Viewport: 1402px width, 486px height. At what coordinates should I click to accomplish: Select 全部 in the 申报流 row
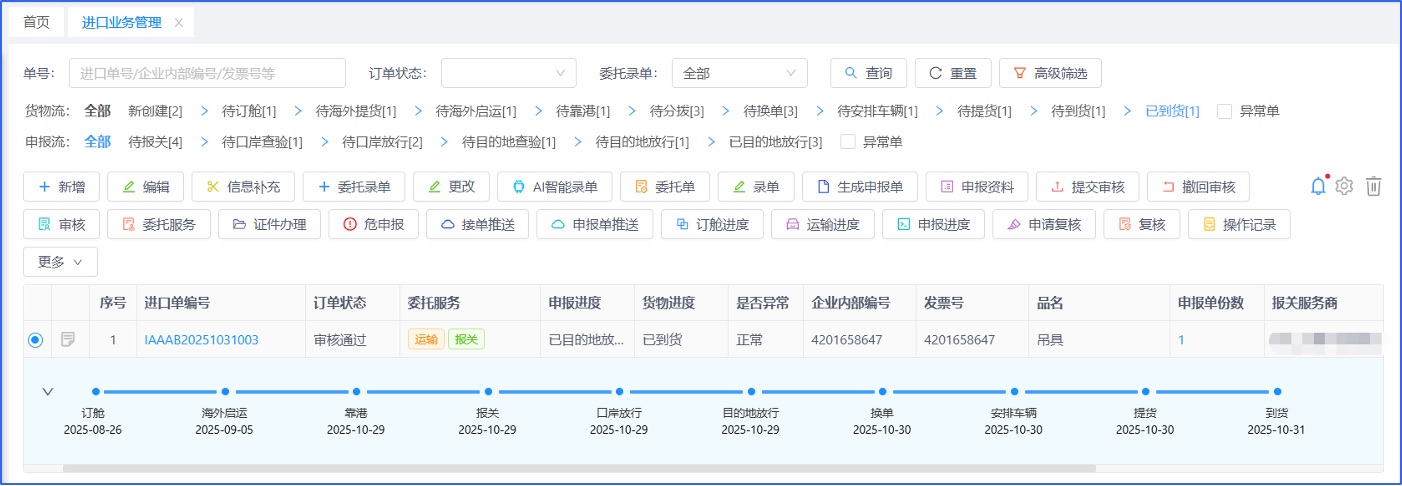[x=98, y=142]
